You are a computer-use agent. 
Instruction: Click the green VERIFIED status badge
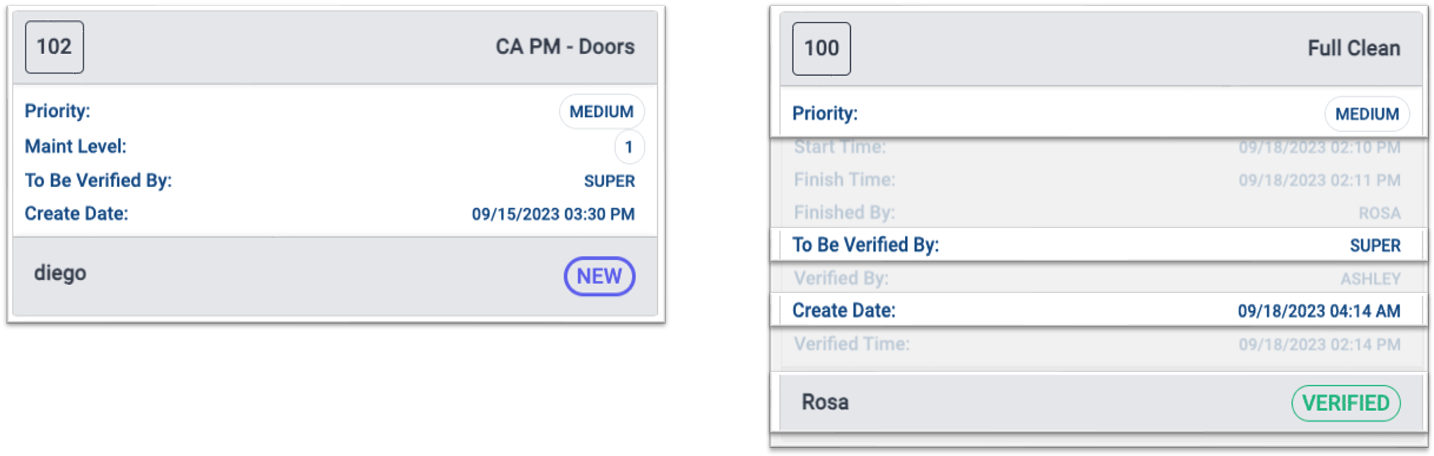[1345, 403]
